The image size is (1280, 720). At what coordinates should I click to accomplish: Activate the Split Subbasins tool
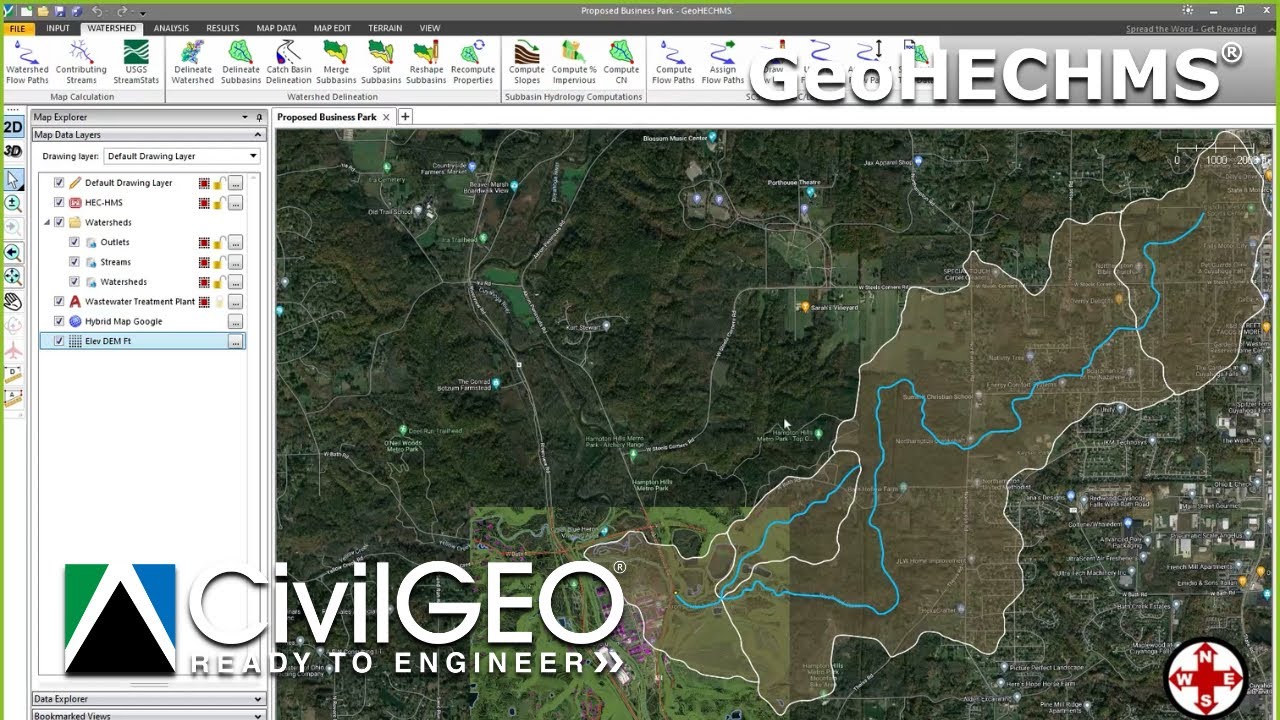(x=381, y=62)
